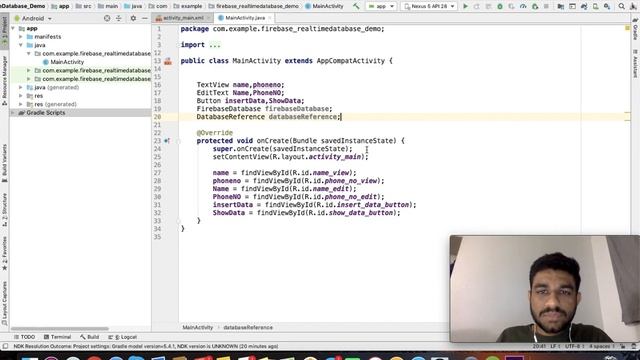Click Collapse All icon in Project panel header

tap(119, 18)
